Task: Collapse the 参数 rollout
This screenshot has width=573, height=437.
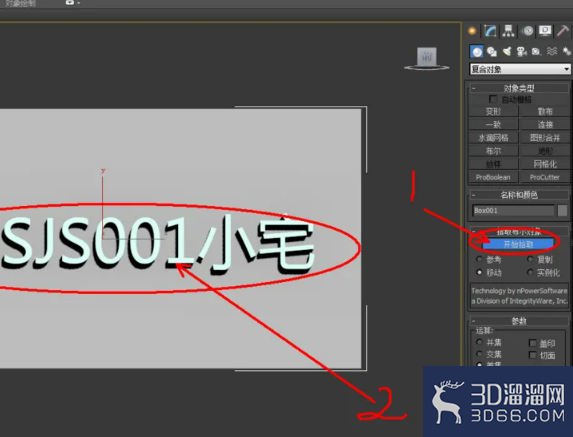Action: point(519,321)
